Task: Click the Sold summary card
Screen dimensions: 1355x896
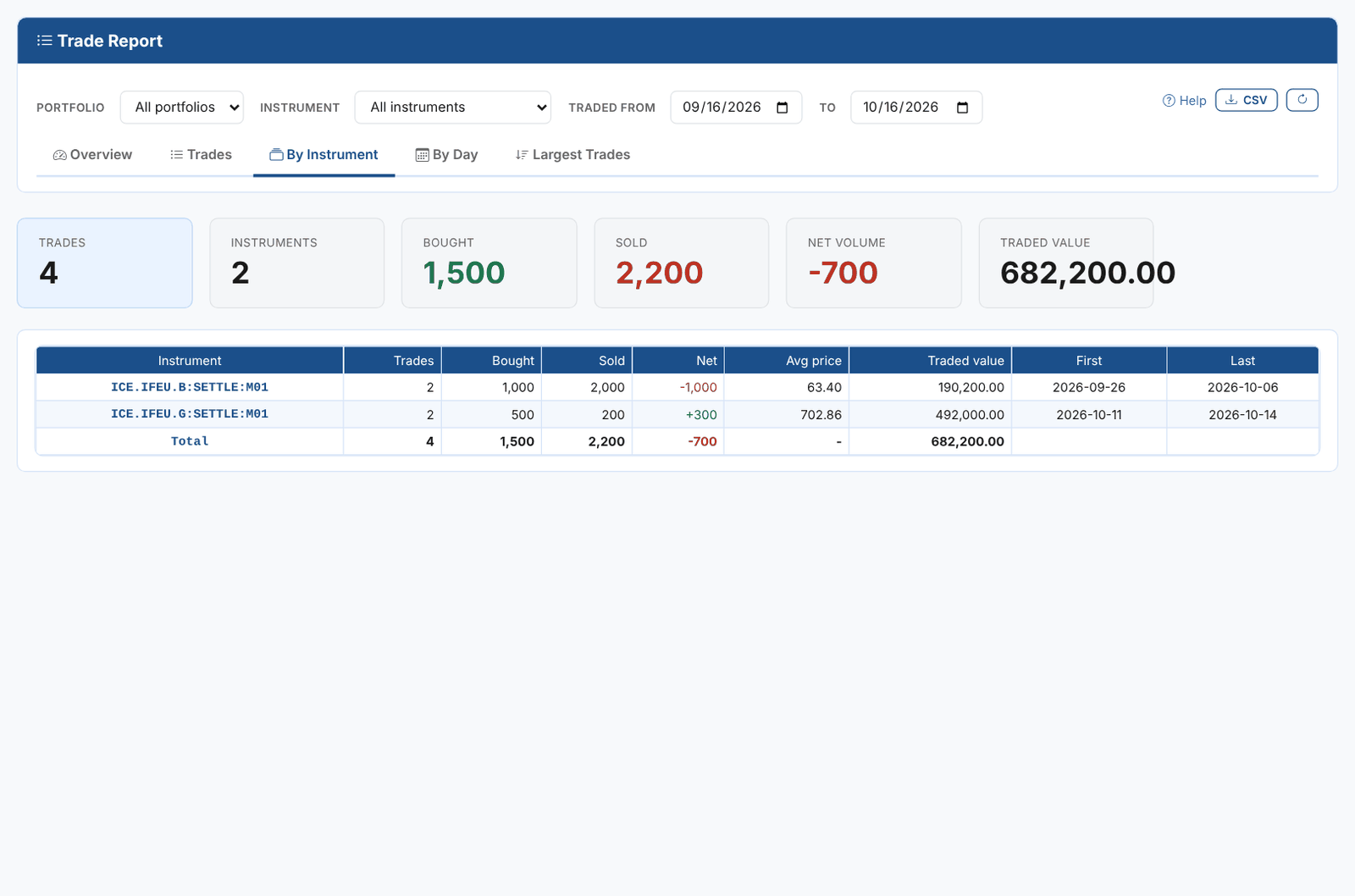Action: click(x=682, y=263)
